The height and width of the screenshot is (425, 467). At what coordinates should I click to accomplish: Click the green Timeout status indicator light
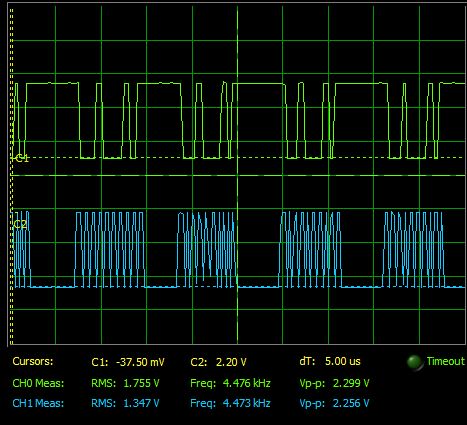[414, 362]
